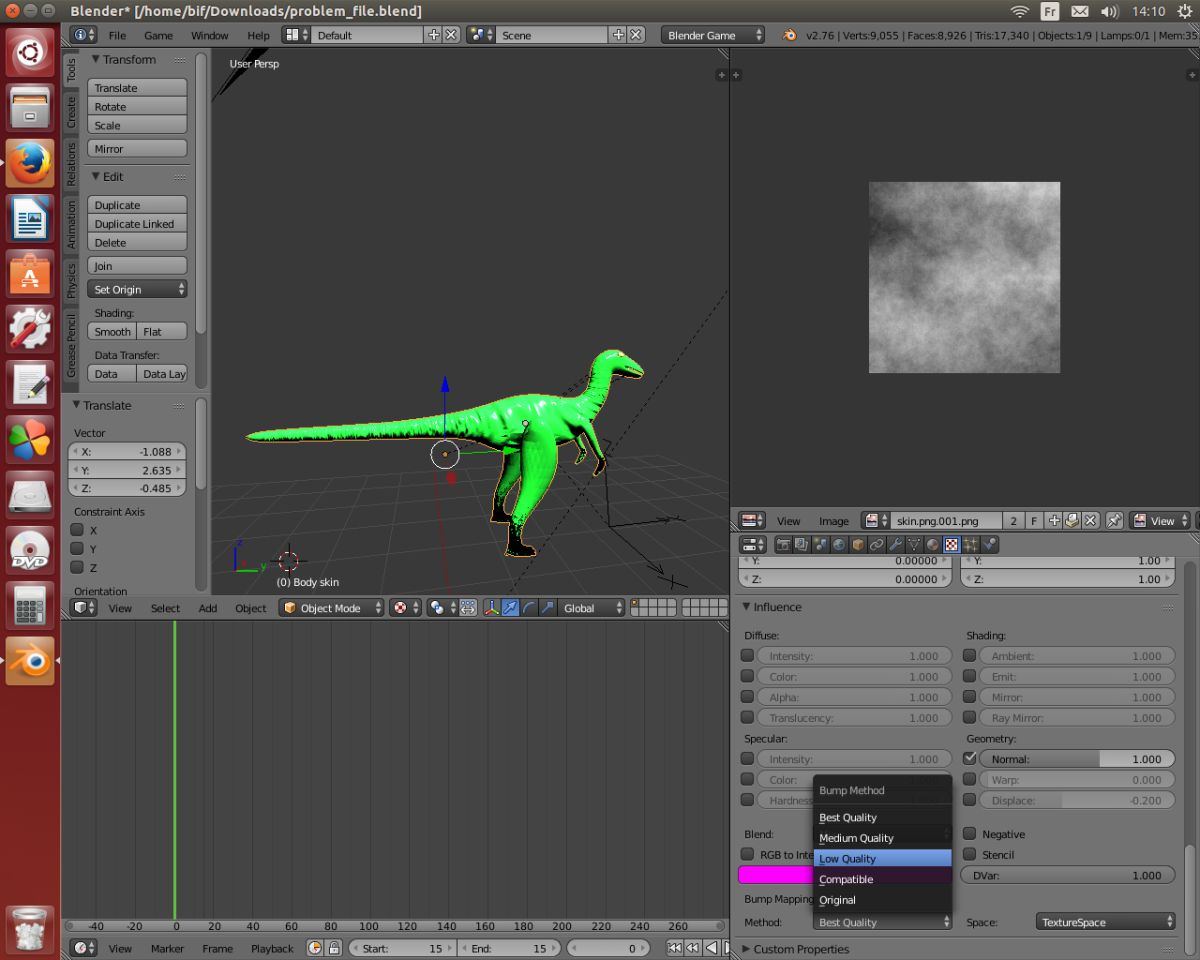Open the TextureSpace space dropdown
Viewport: 1200px width, 960px height.
coord(1105,922)
